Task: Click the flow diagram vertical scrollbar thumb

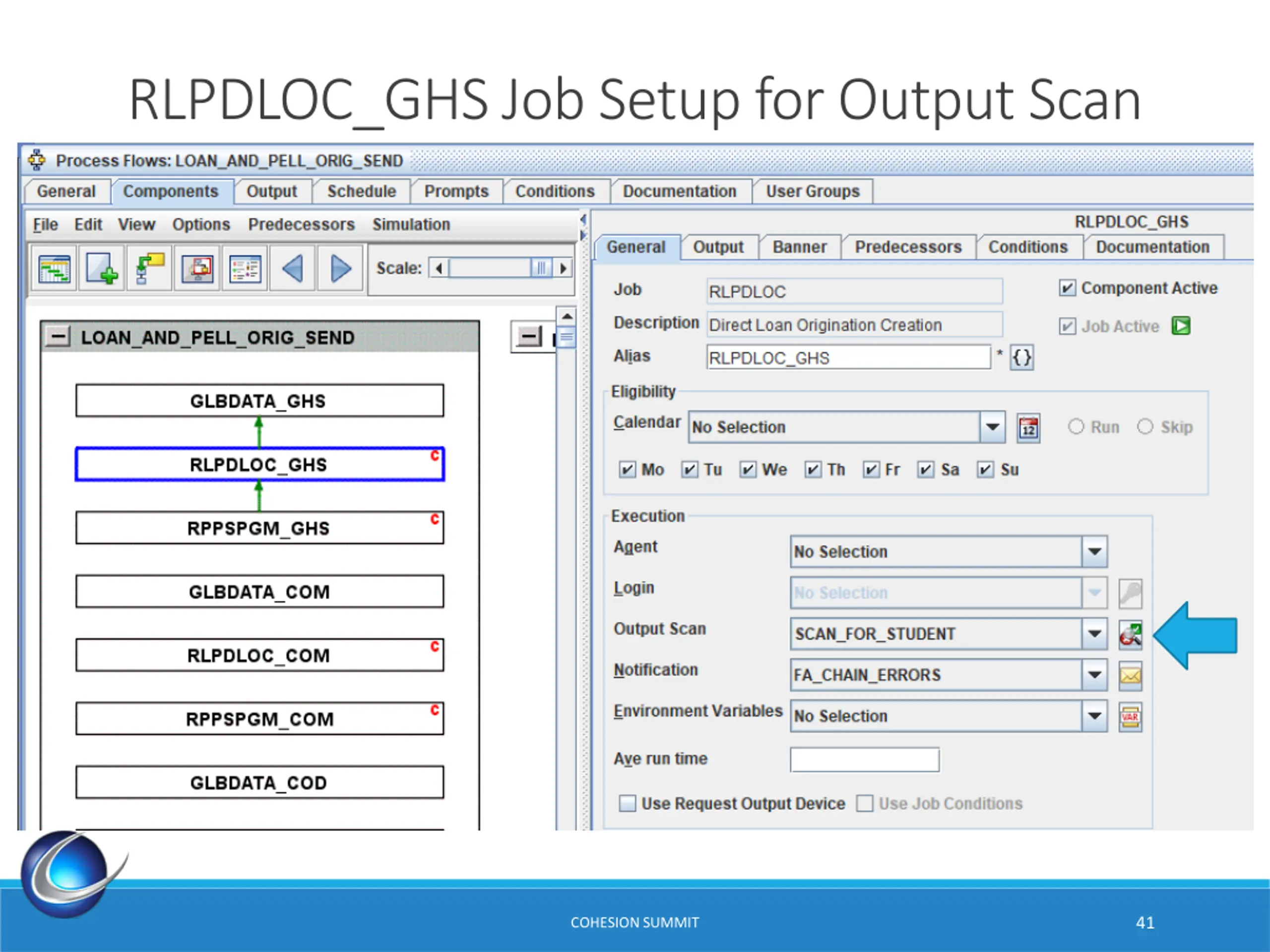Action: [567, 337]
